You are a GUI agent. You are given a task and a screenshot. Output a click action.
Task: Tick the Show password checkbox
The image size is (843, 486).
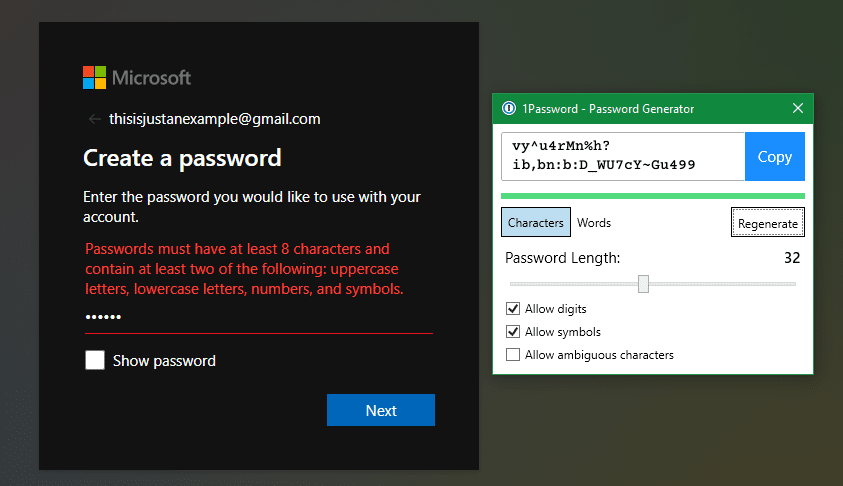pyautogui.click(x=95, y=360)
